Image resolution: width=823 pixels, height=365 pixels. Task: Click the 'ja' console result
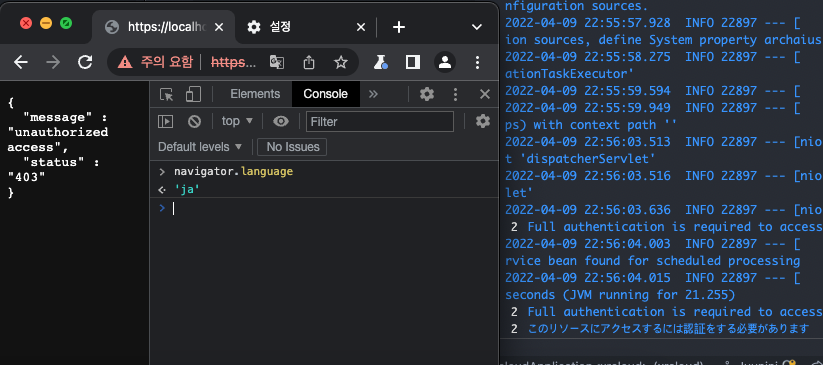coord(187,190)
